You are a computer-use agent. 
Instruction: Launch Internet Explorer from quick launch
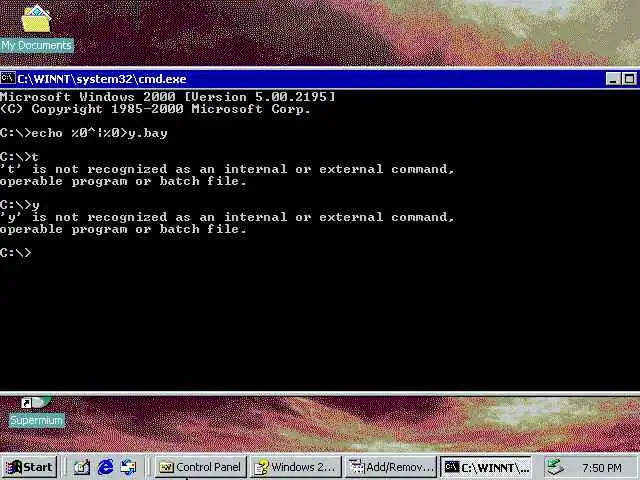[x=105, y=467]
